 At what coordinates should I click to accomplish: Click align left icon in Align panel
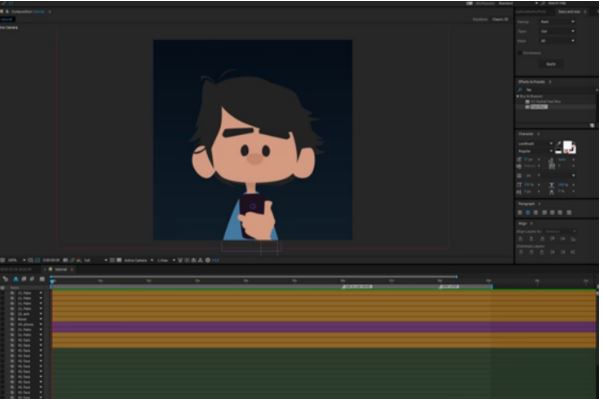pos(521,239)
